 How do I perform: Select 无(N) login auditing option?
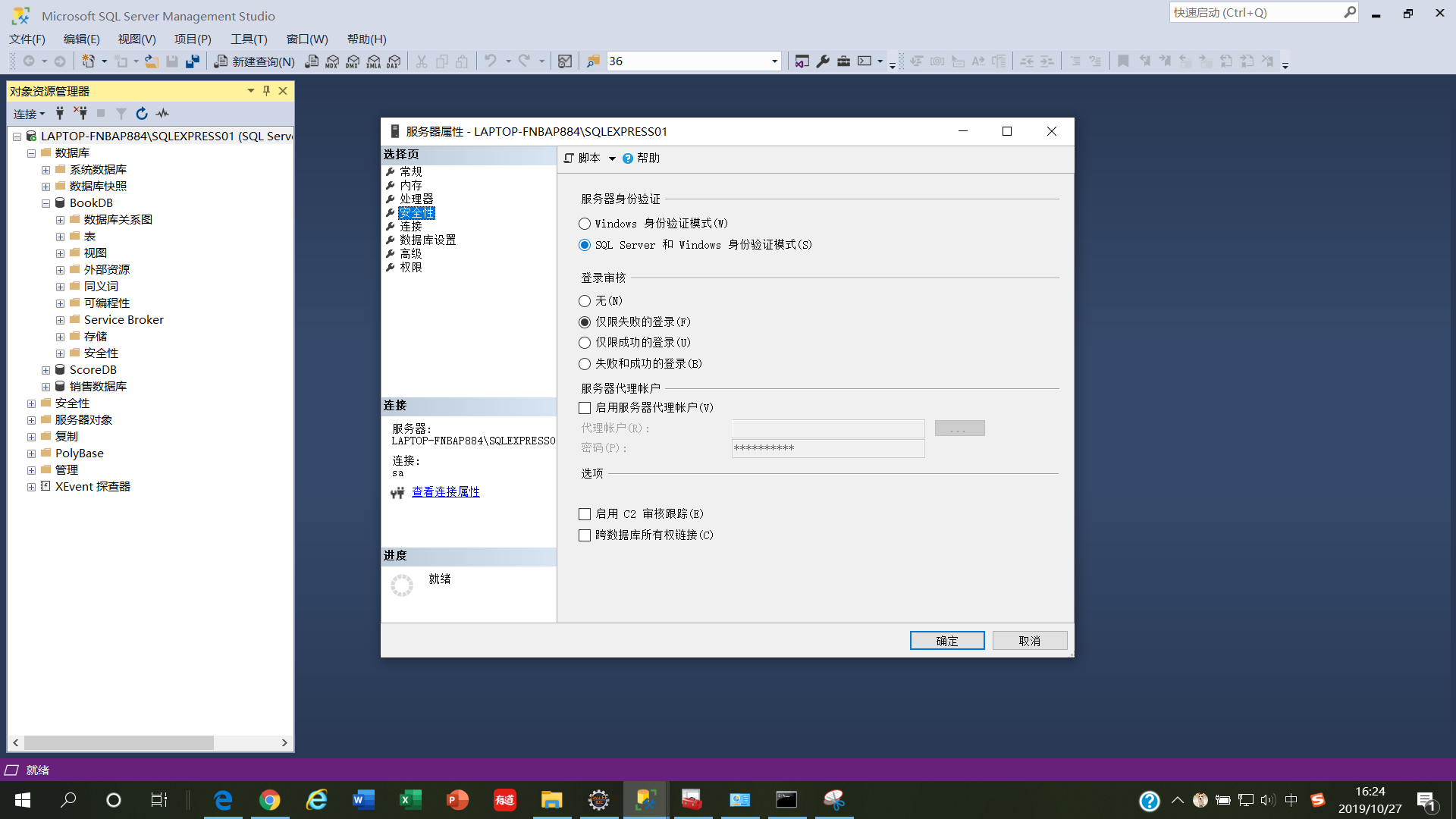tap(585, 301)
